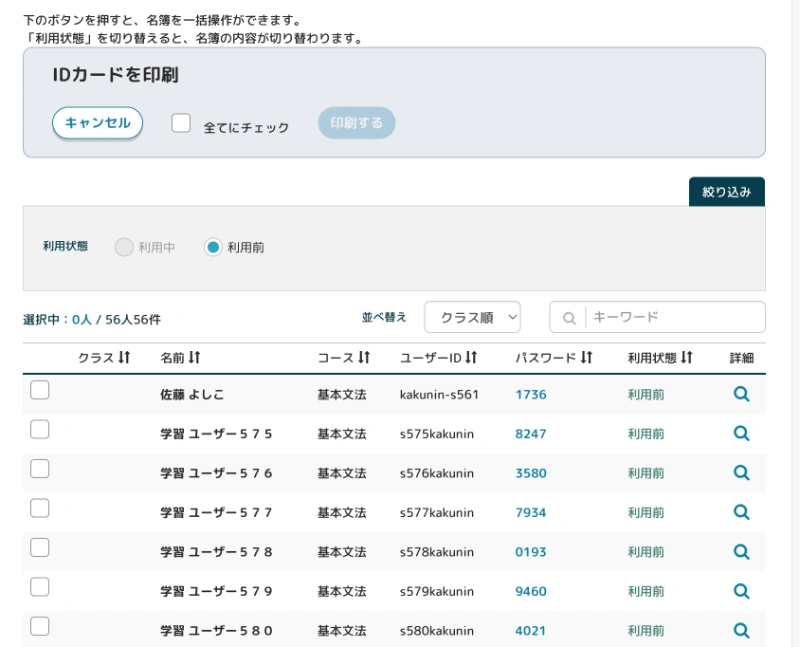Click the name 学習 ユーザー５８０
Screen dimensions: 800x647
(x=216, y=631)
